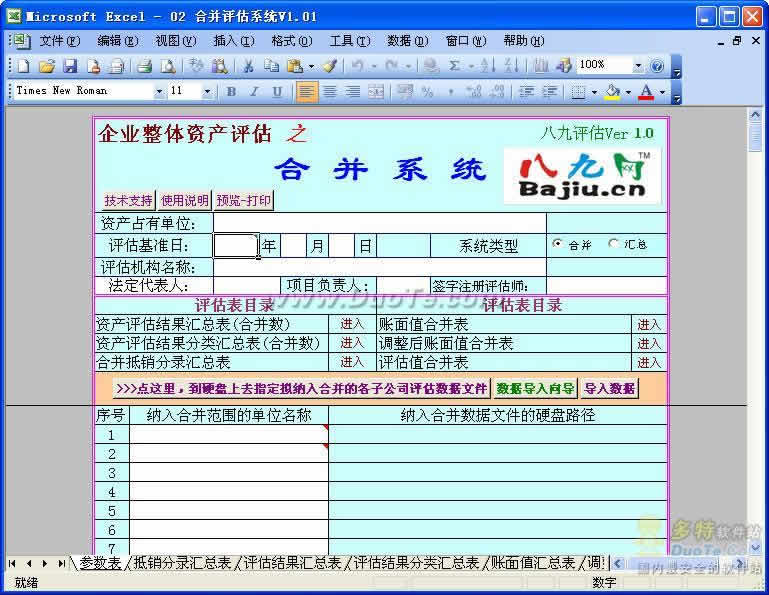Select the 合并 radio button
769x595 pixels.
pos(557,244)
